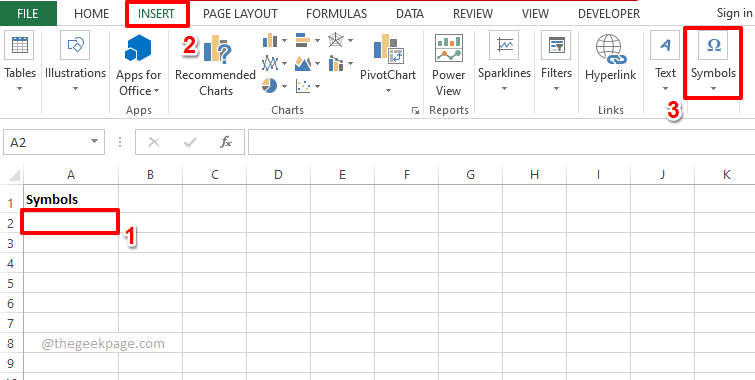
Task: Insert a scatter chart icon
Action: 302,86
